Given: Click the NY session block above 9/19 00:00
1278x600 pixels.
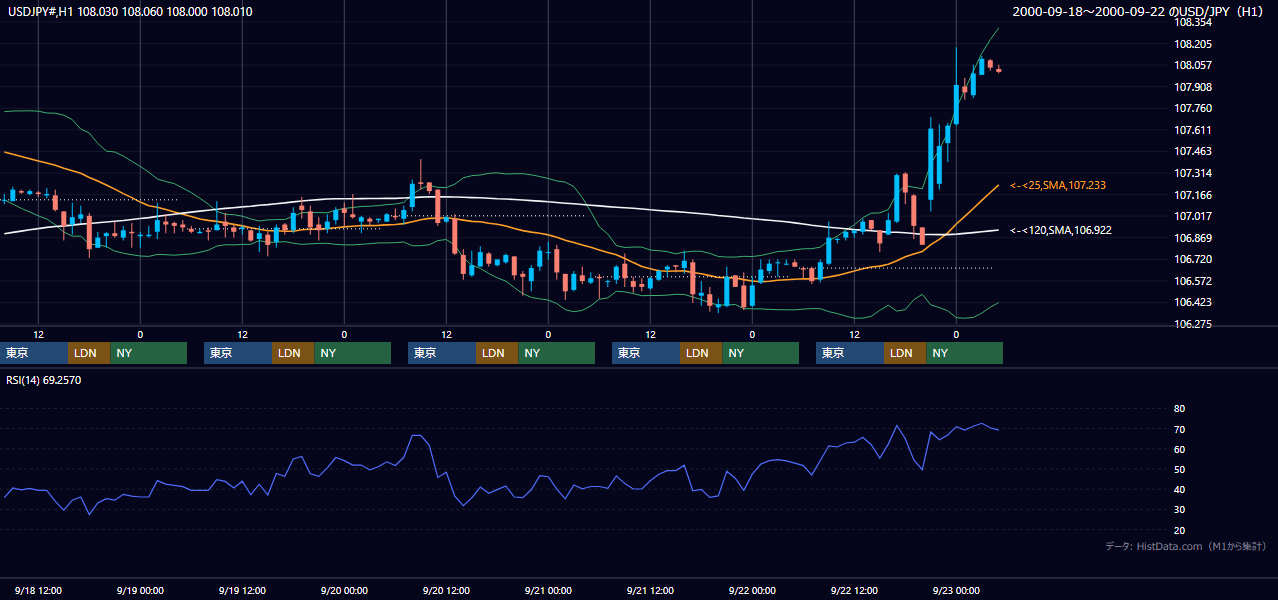Looking at the screenshot, I should click(148, 353).
